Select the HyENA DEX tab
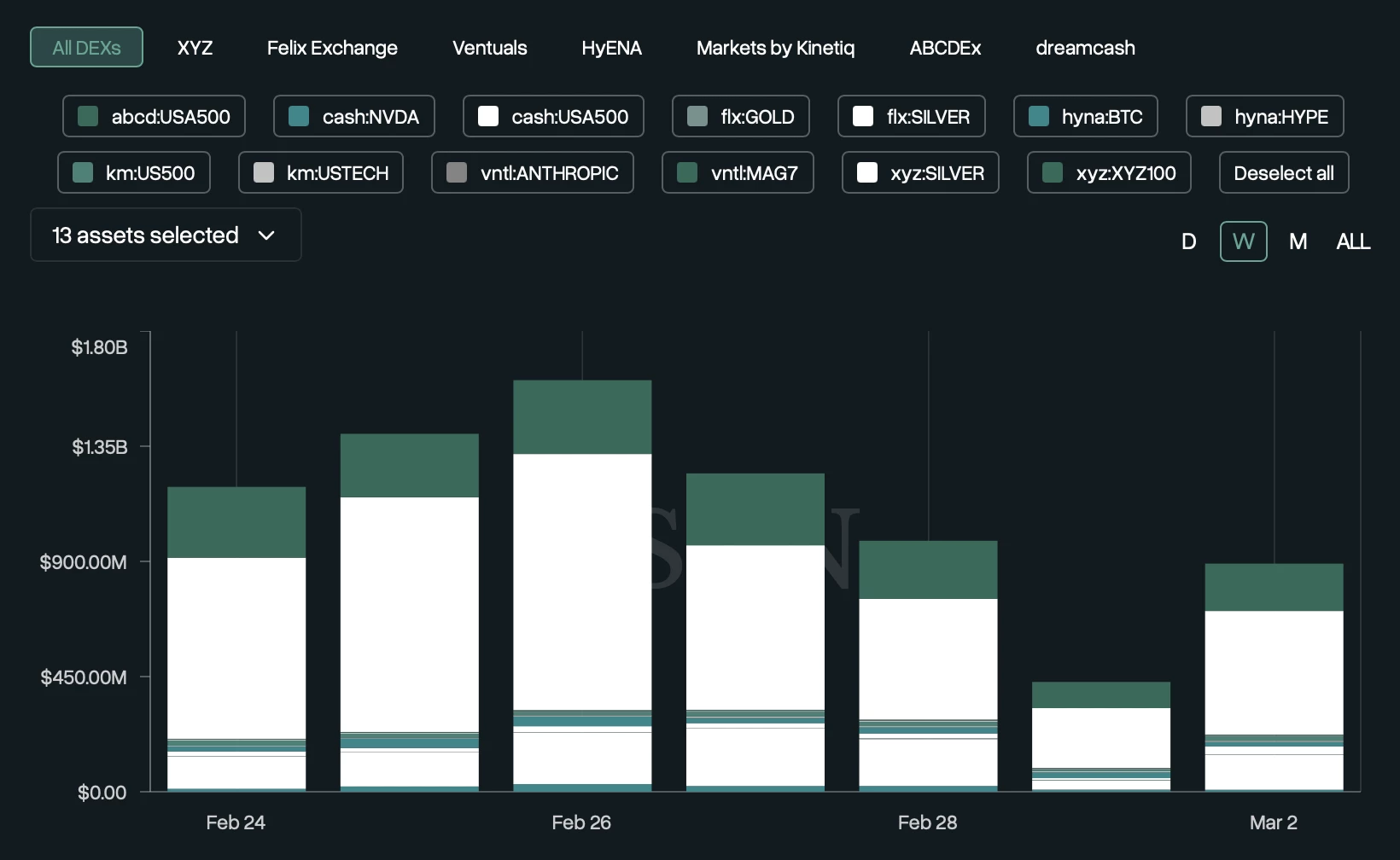The image size is (1400, 860). (611, 48)
